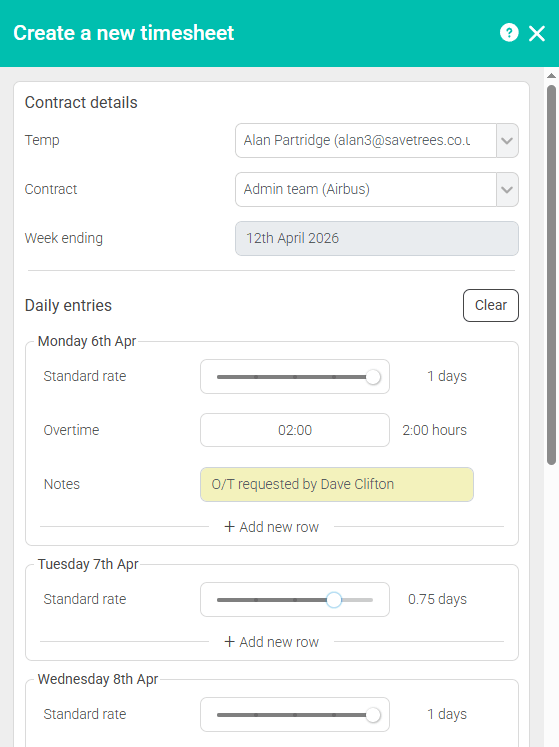Screen dimensions: 559x747
Task: Select the Temp field showing Alan Partridge
Action: point(366,141)
